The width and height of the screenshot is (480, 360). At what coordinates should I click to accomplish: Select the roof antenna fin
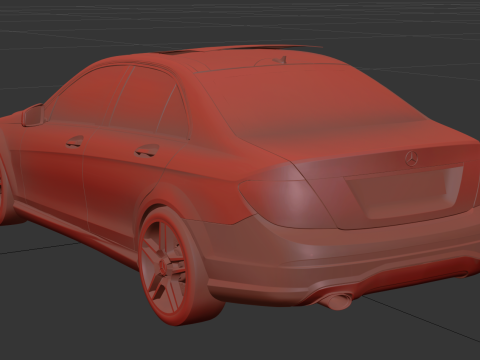point(280,60)
